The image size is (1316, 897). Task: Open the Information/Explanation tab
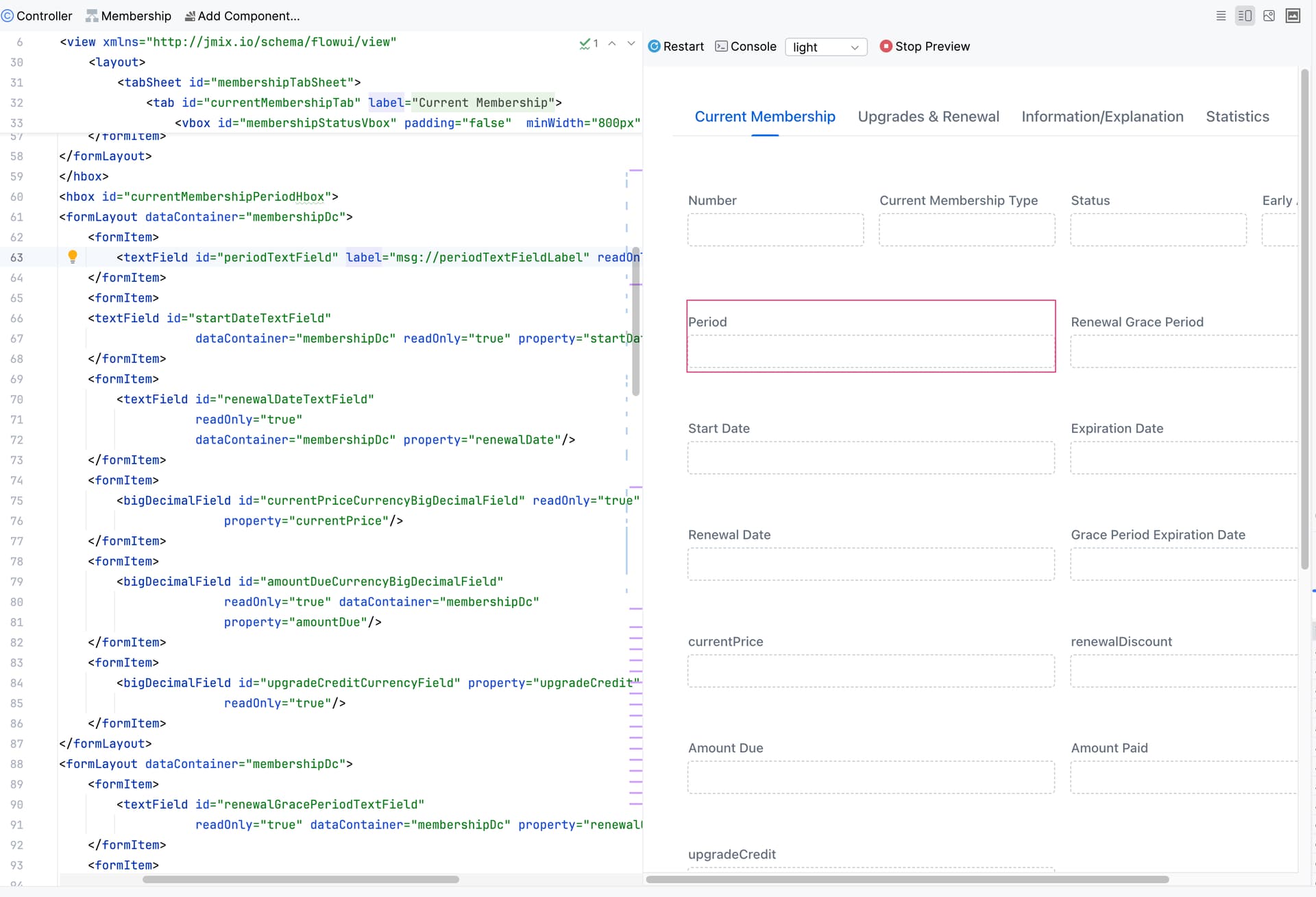1102,117
